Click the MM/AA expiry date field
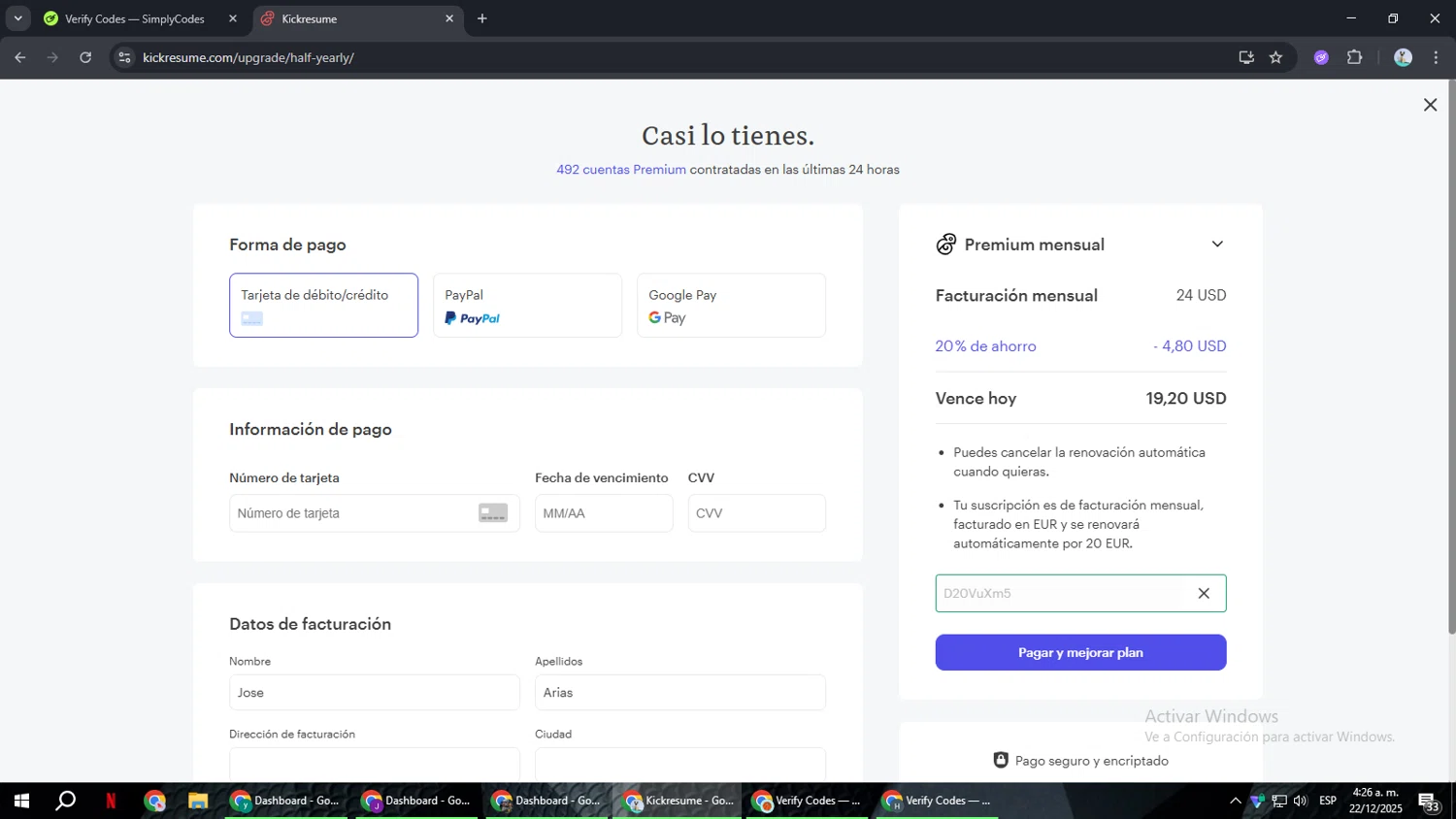This screenshot has height=819, width=1456. tap(604, 513)
